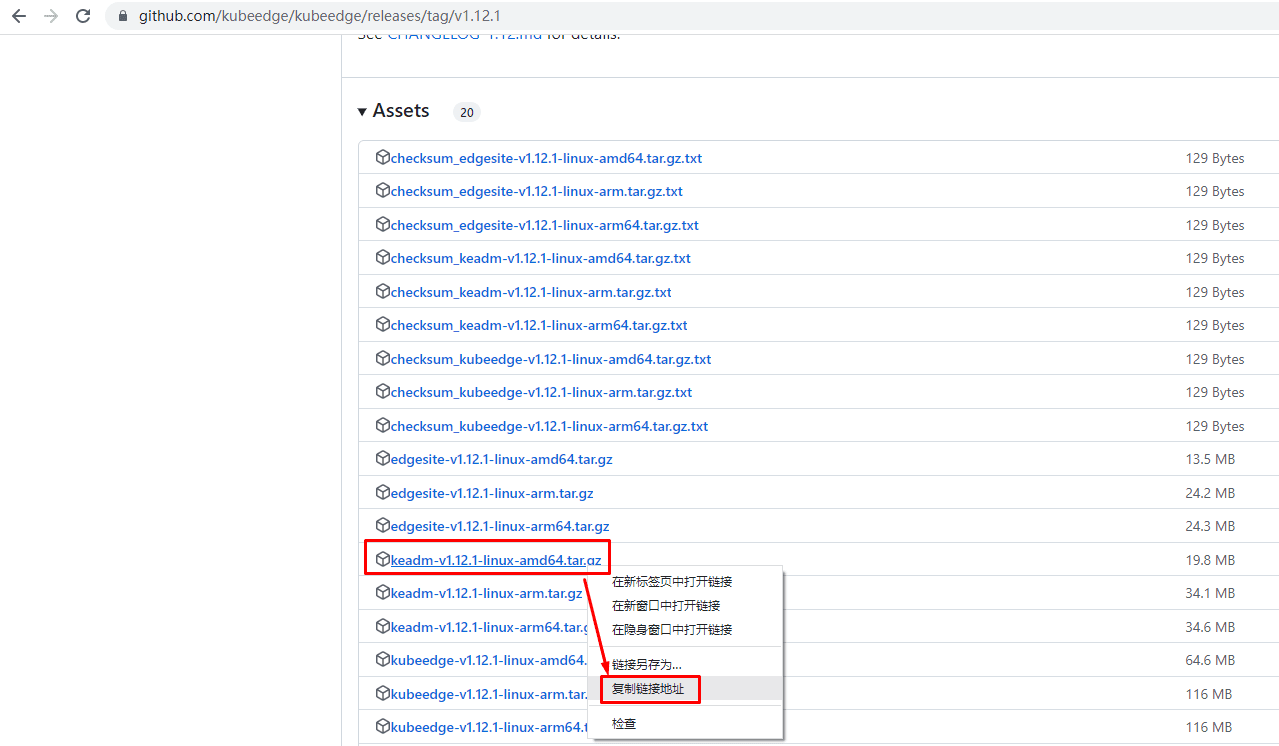Click package icon beside keadm-v1.12.1-linux-arm.tar.gz
The width and height of the screenshot is (1279, 746).
click(x=382, y=593)
